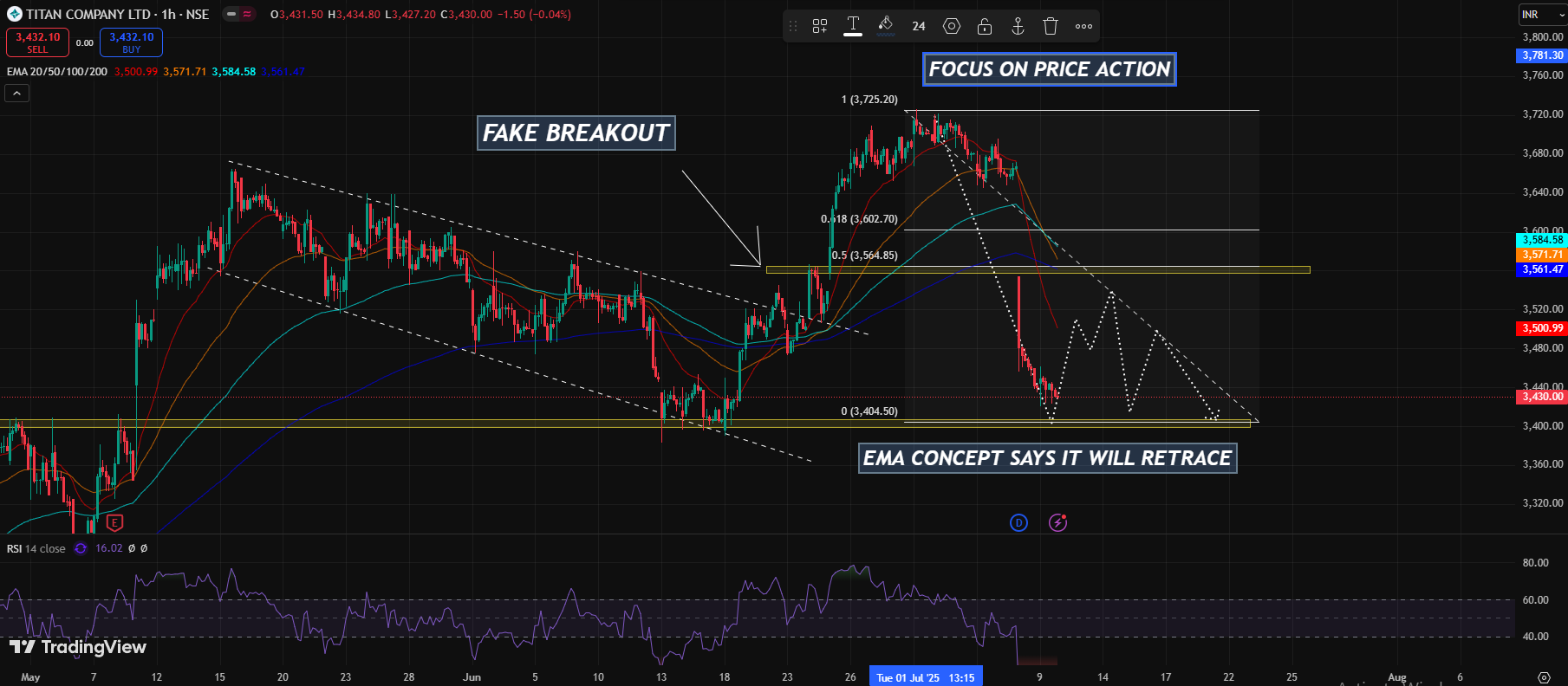This screenshot has width=1568, height=686.
Task: Click the anchor icon in drawing toolbar
Action: [1018, 26]
